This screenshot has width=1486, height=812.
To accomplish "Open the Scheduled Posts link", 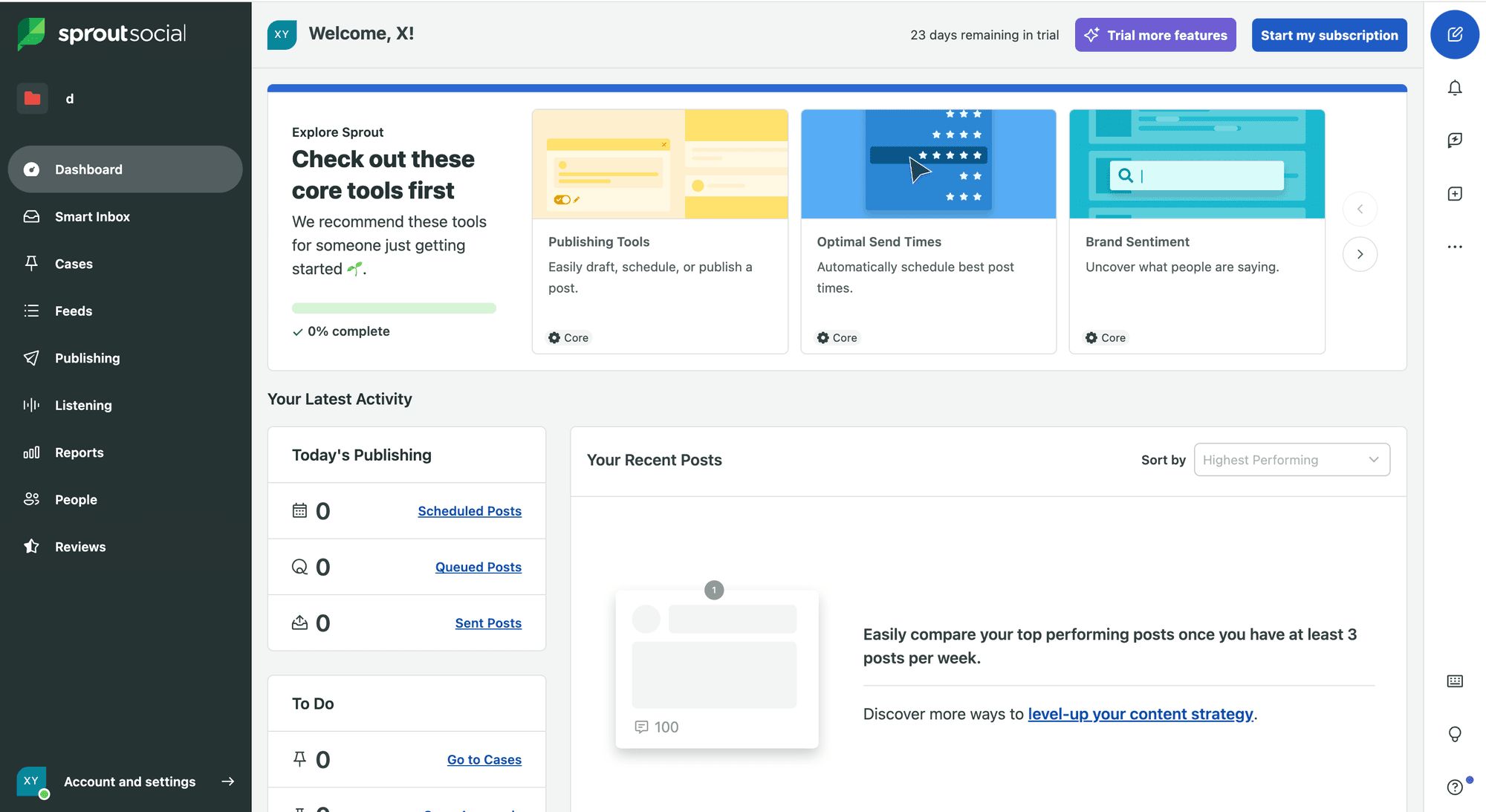I will (x=470, y=511).
